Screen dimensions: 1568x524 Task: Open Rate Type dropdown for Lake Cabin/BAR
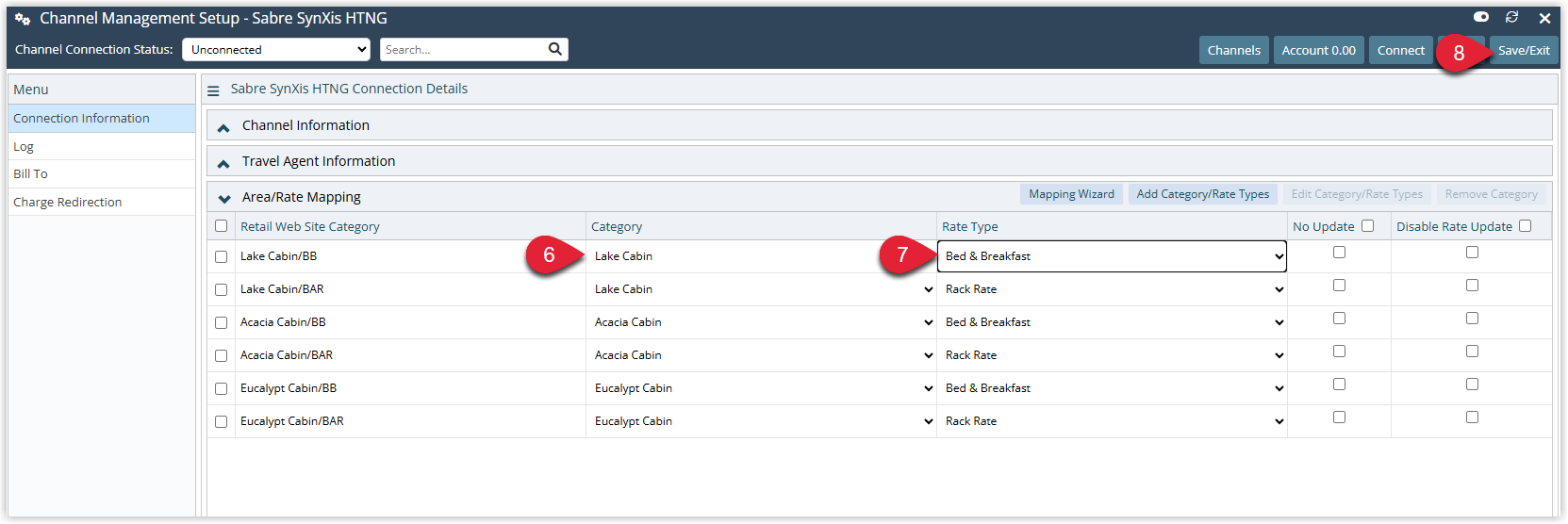[1112, 289]
